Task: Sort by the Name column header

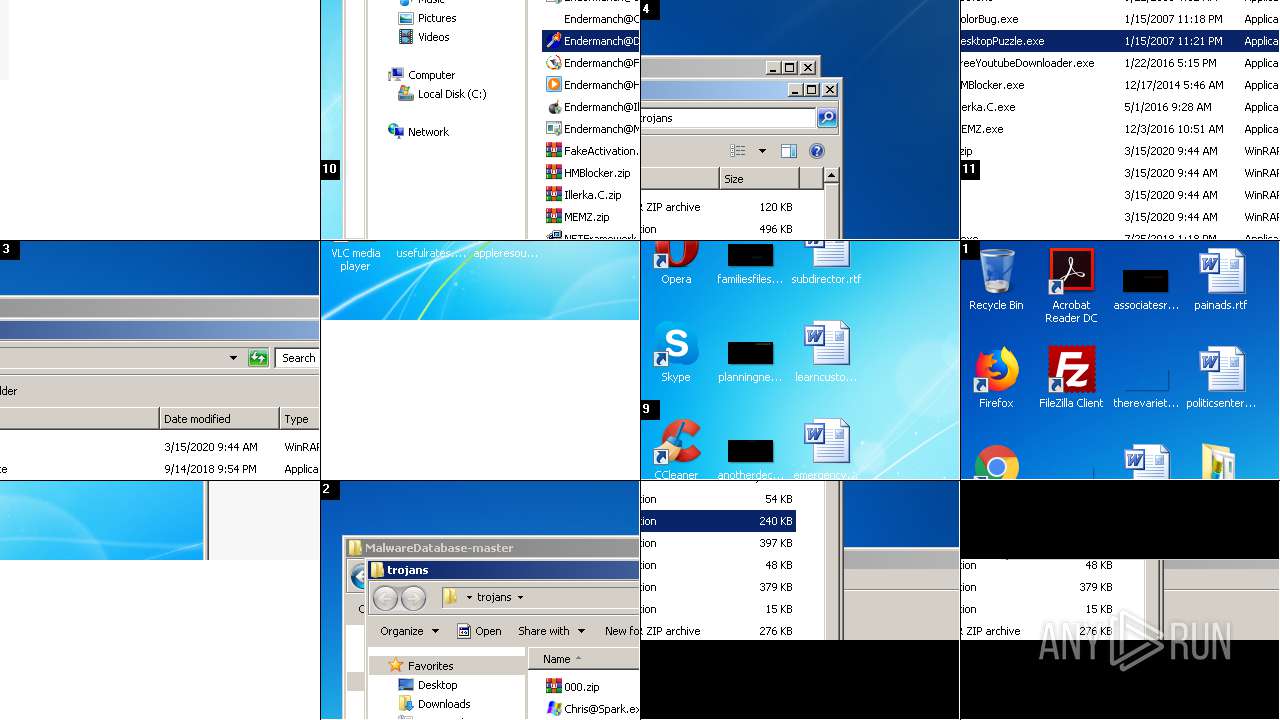Action: click(x=584, y=659)
